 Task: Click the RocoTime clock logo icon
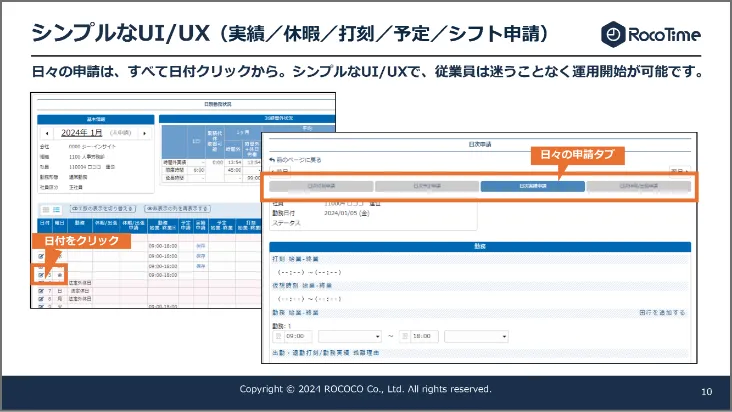pos(612,35)
